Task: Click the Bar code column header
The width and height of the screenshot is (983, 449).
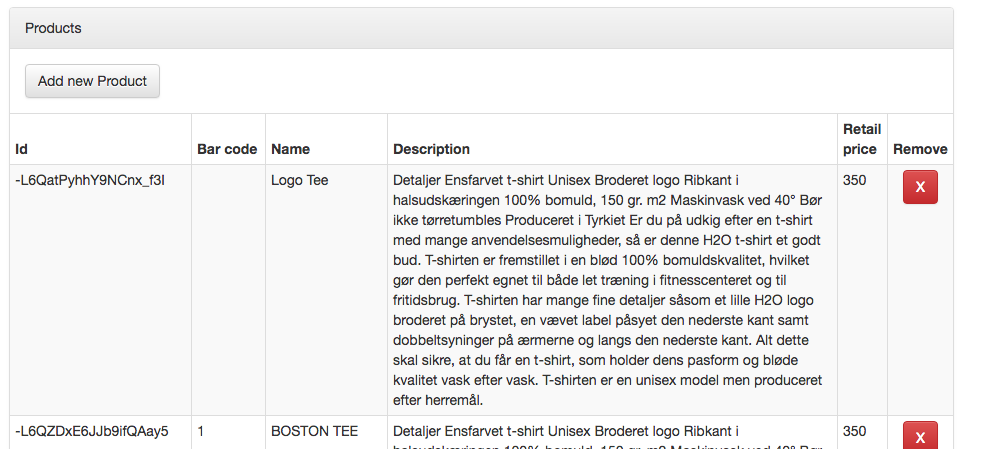Action: tap(227, 149)
